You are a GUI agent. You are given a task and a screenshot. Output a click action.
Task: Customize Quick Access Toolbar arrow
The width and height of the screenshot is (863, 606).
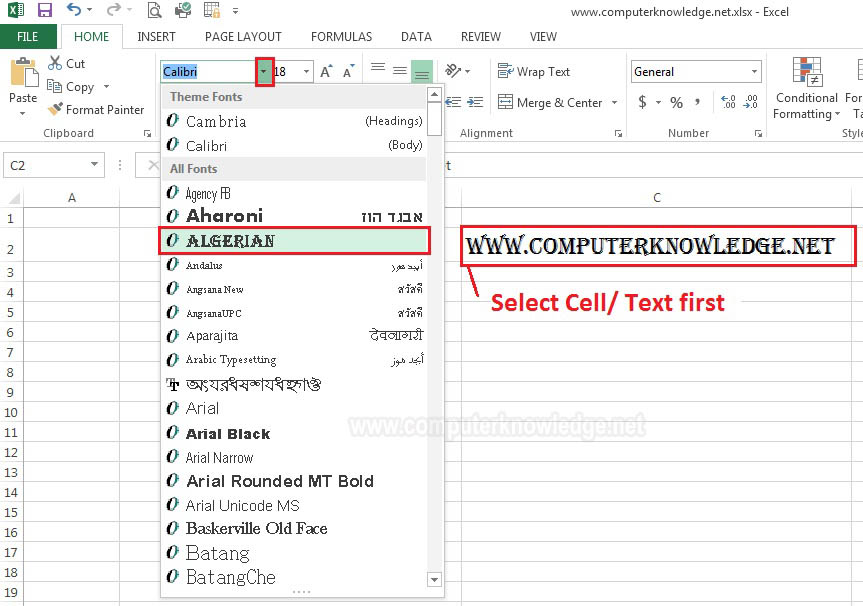(236, 10)
